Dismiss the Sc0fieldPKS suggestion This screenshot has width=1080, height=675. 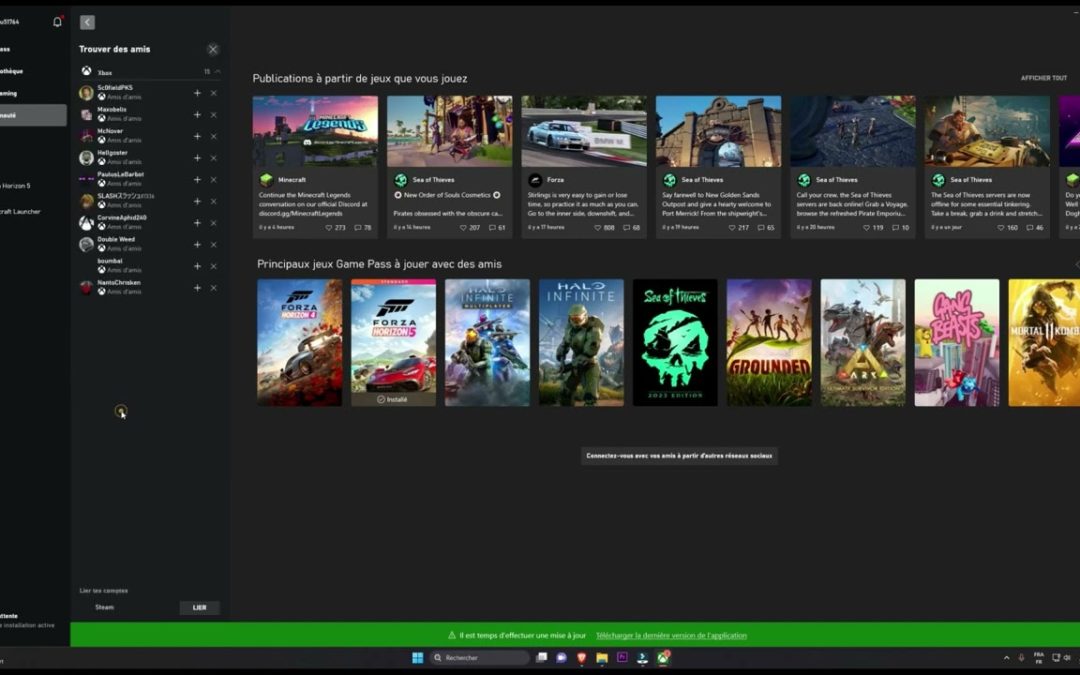pyautogui.click(x=214, y=93)
